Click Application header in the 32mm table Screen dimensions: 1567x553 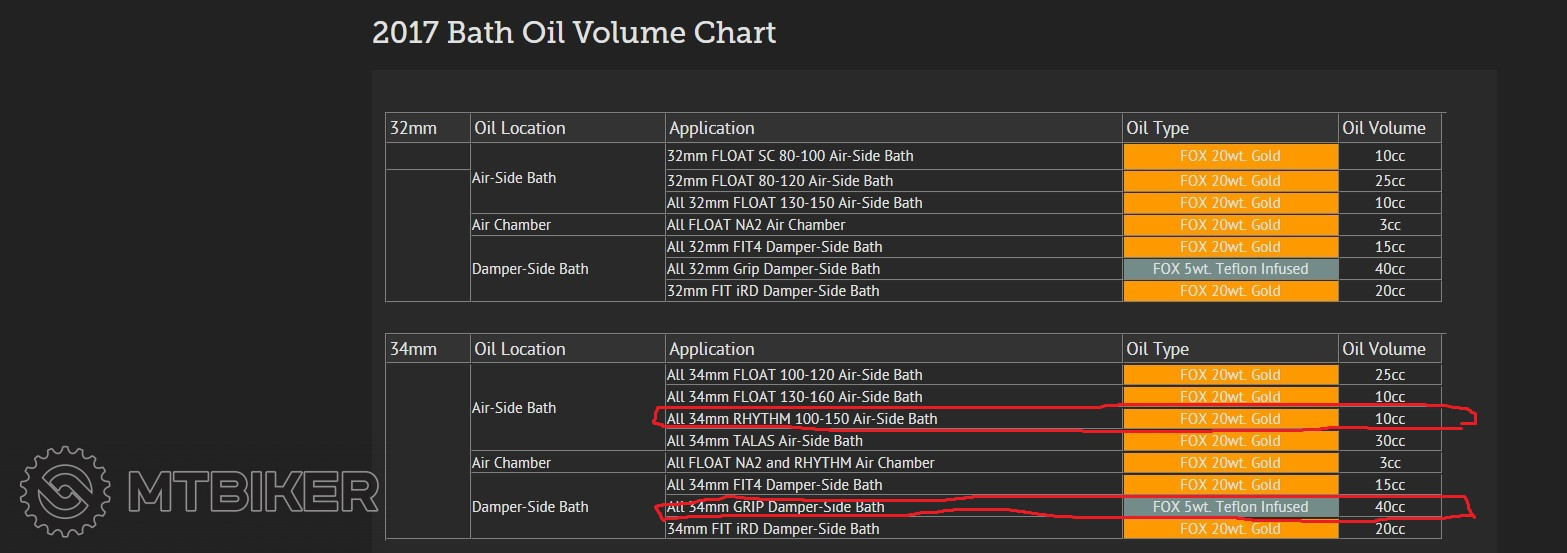(x=711, y=128)
